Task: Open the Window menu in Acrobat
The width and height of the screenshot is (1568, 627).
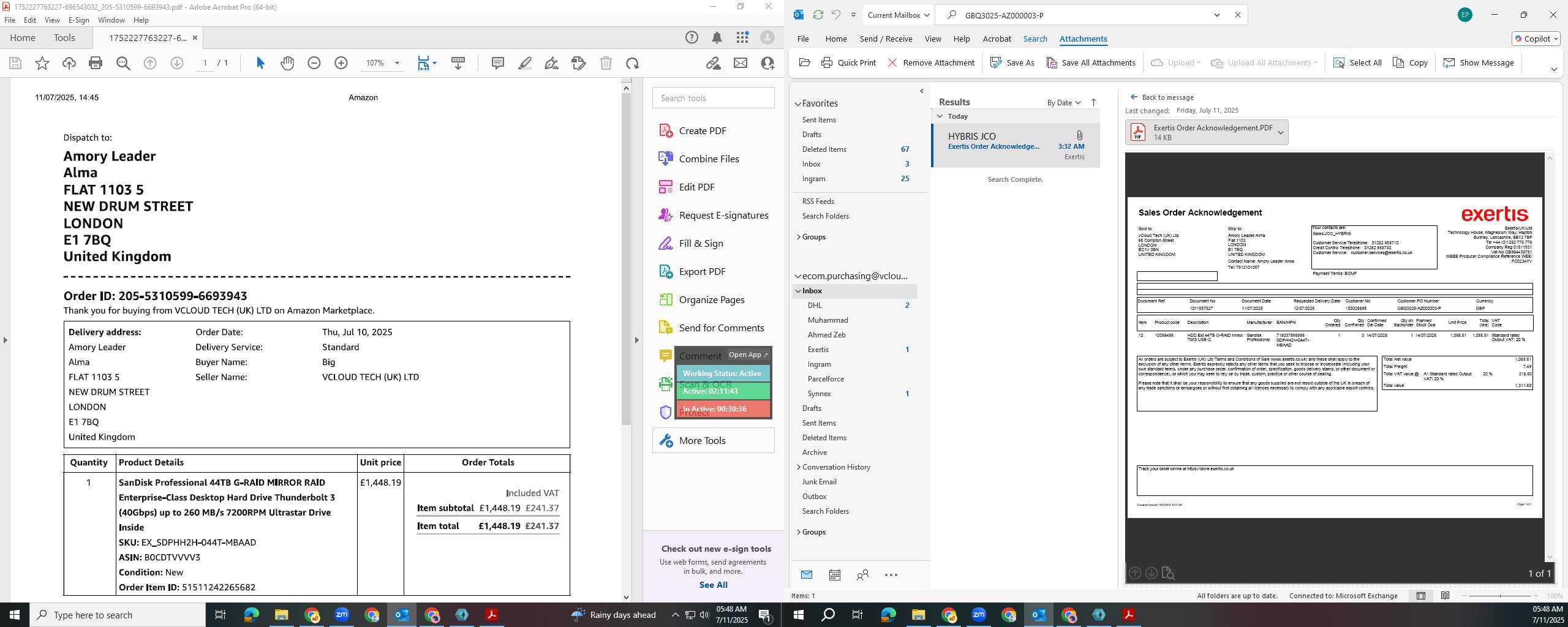Action: point(111,20)
